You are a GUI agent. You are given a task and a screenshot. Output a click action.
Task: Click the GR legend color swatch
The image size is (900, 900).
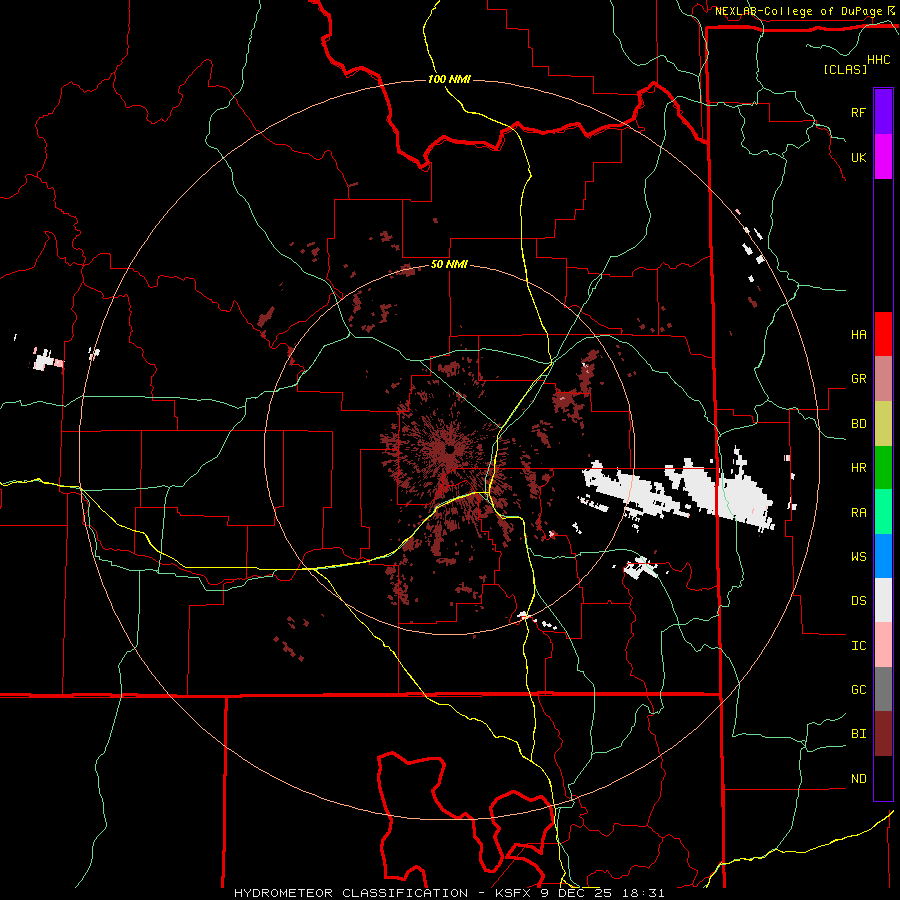(883, 379)
